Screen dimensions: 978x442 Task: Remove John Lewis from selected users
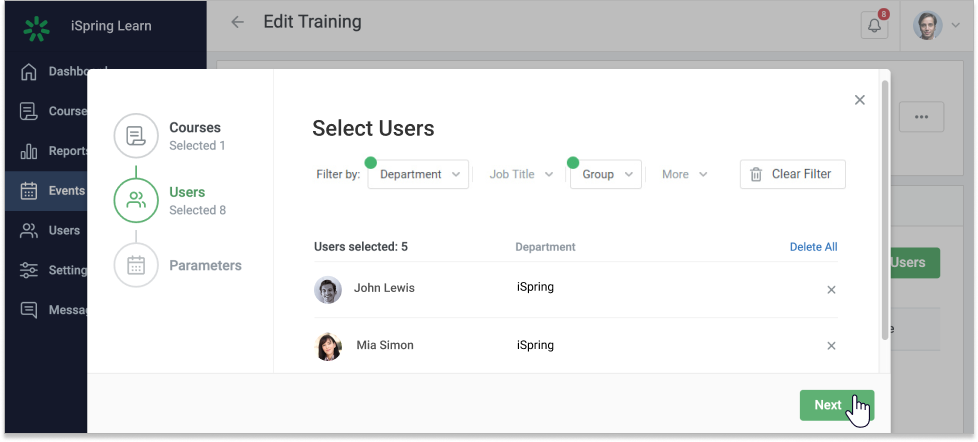click(x=831, y=289)
